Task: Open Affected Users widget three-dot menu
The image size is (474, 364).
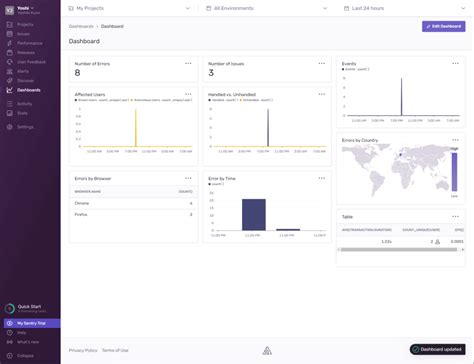Action: pyautogui.click(x=188, y=94)
